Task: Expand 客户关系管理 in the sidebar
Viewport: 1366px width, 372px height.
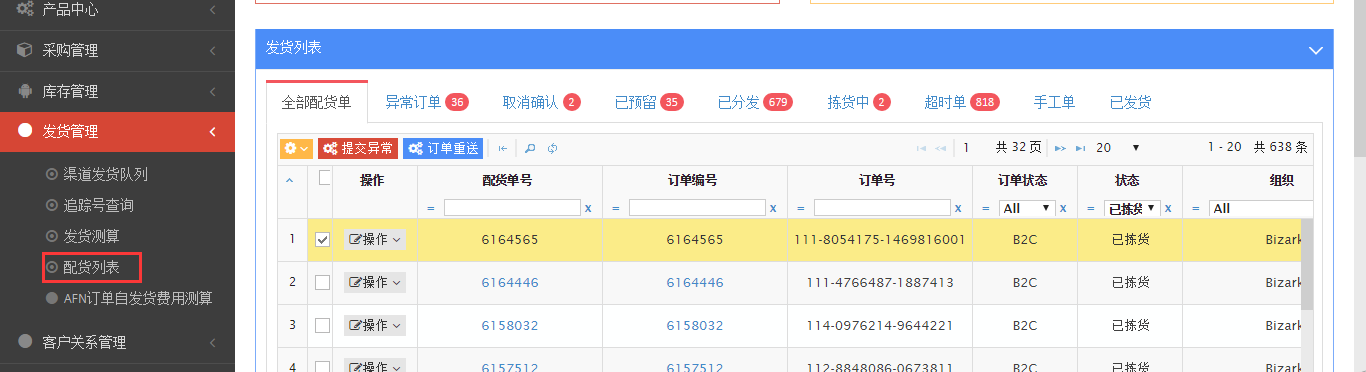Action: pos(117,342)
